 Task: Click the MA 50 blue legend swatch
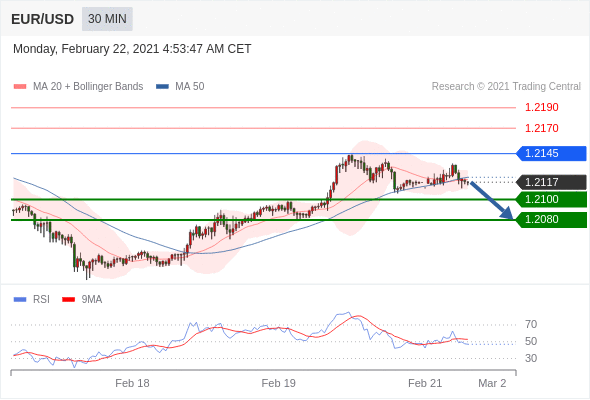click(x=162, y=87)
